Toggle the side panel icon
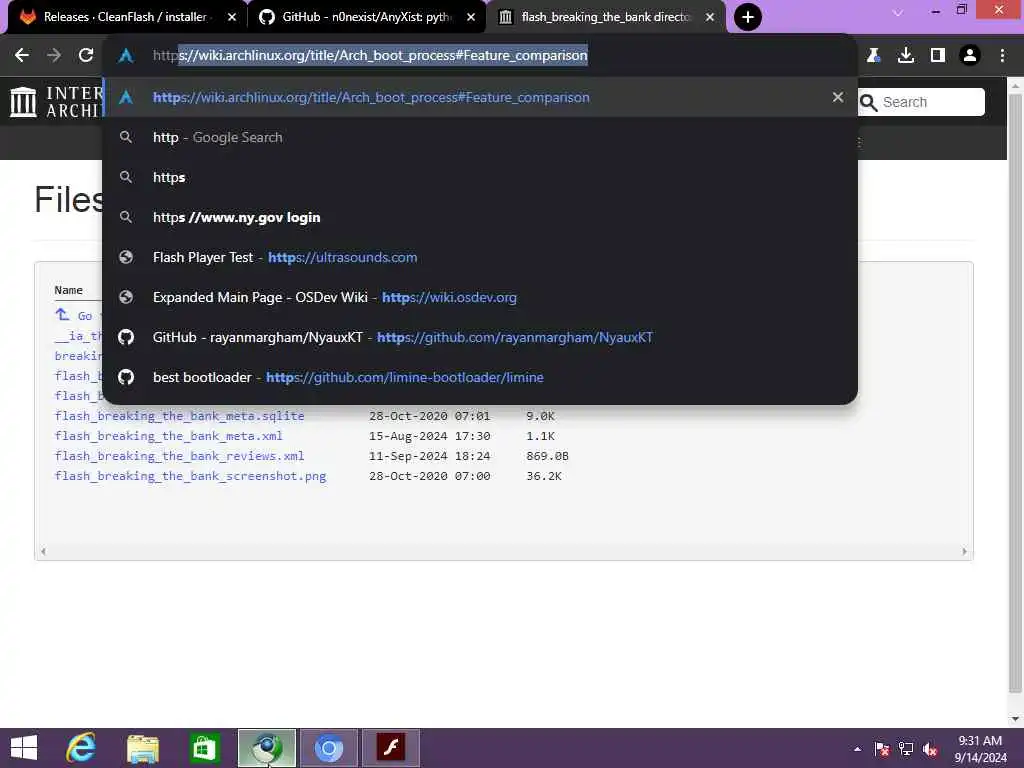Viewport: 1024px width, 768px height. (938, 56)
